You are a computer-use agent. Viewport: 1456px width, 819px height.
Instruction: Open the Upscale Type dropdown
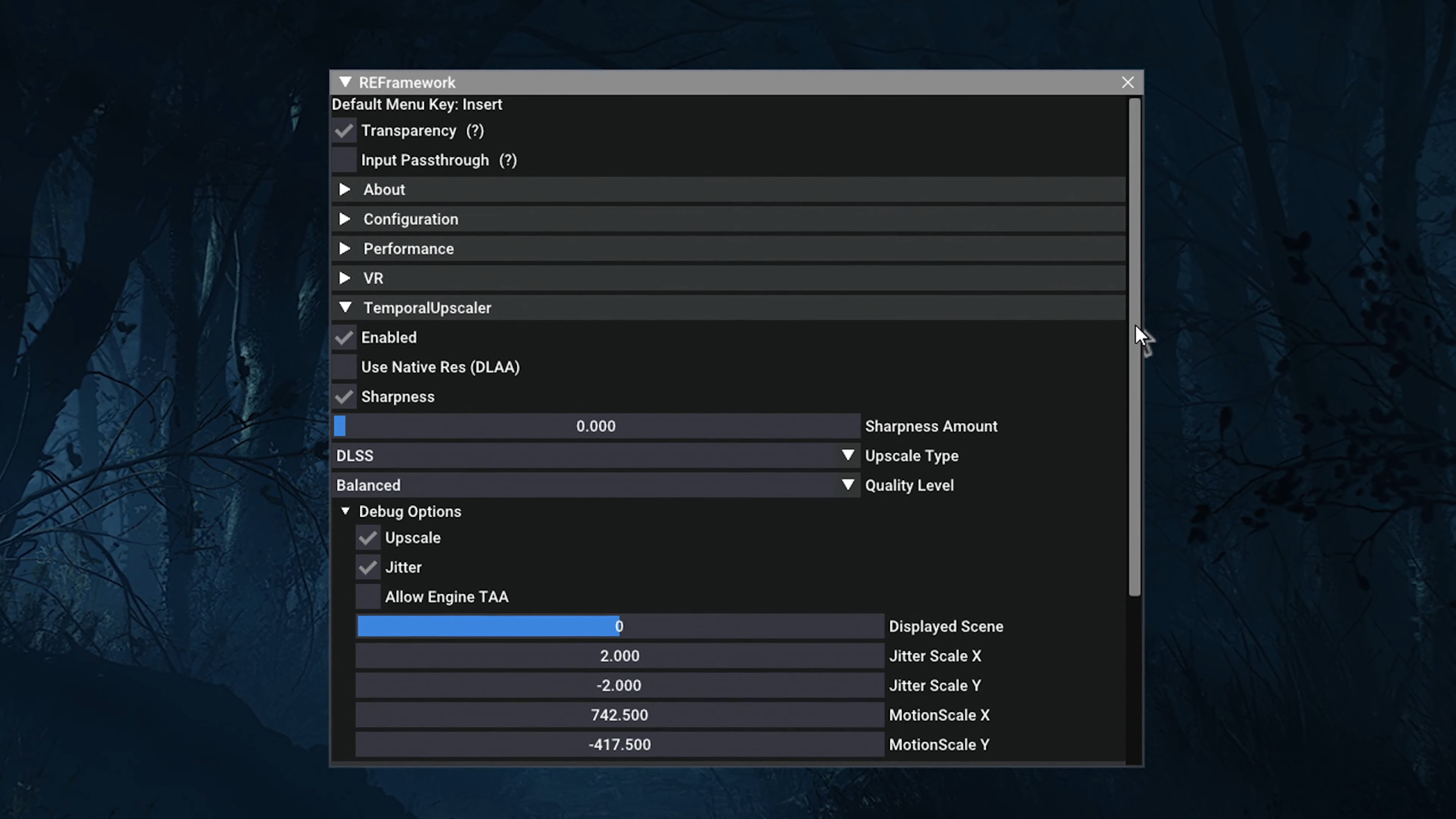(x=596, y=456)
